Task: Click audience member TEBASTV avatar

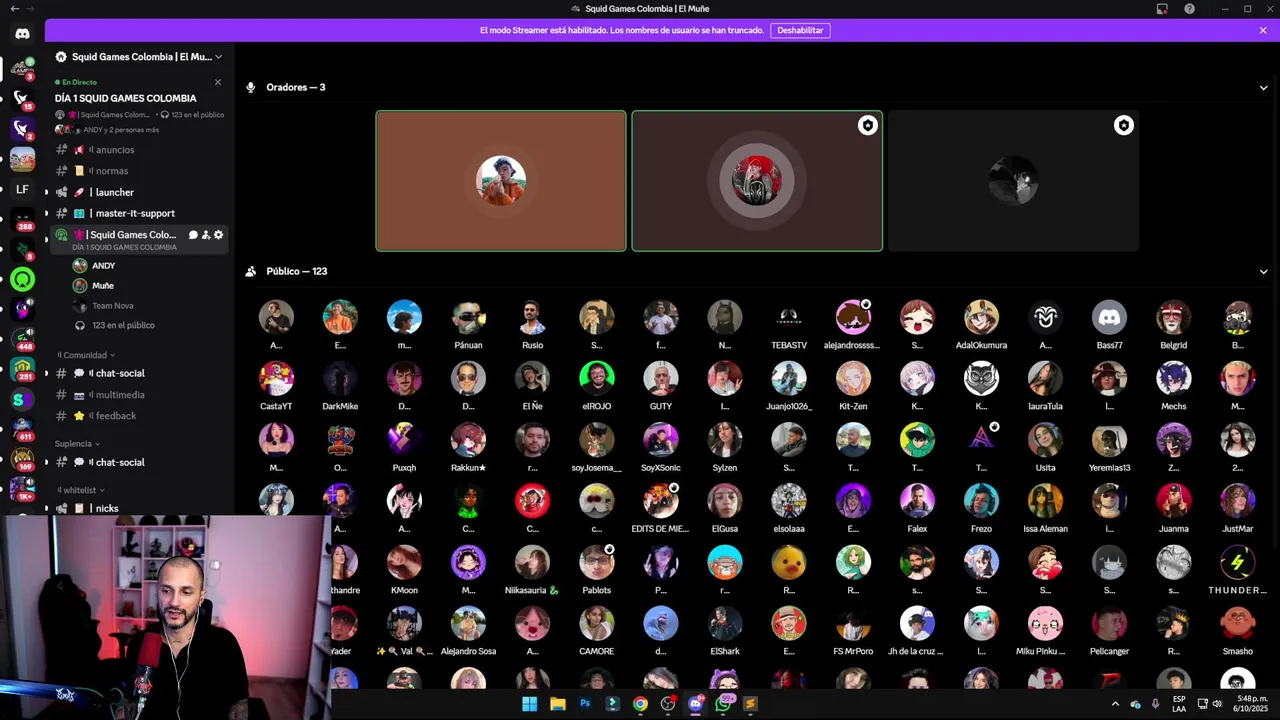Action: point(789,318)
